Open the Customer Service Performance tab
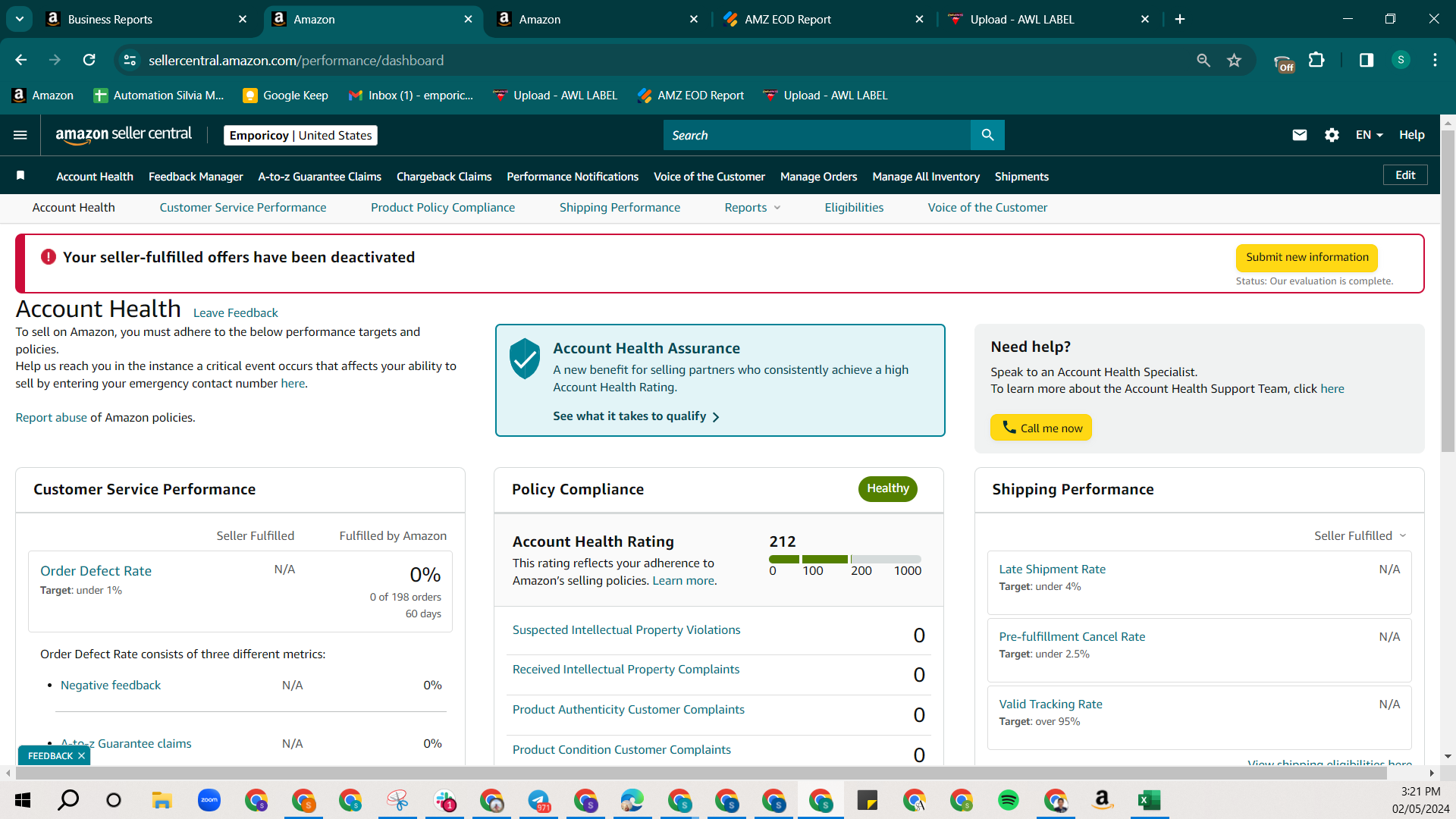The height and width of the screenshot is (819, 1456). point(243,207)
